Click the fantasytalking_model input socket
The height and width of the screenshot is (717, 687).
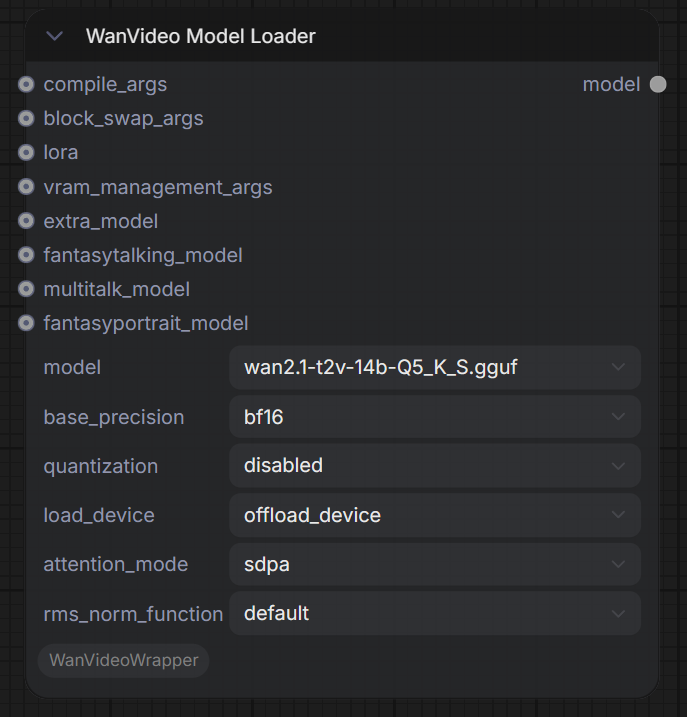26,255
